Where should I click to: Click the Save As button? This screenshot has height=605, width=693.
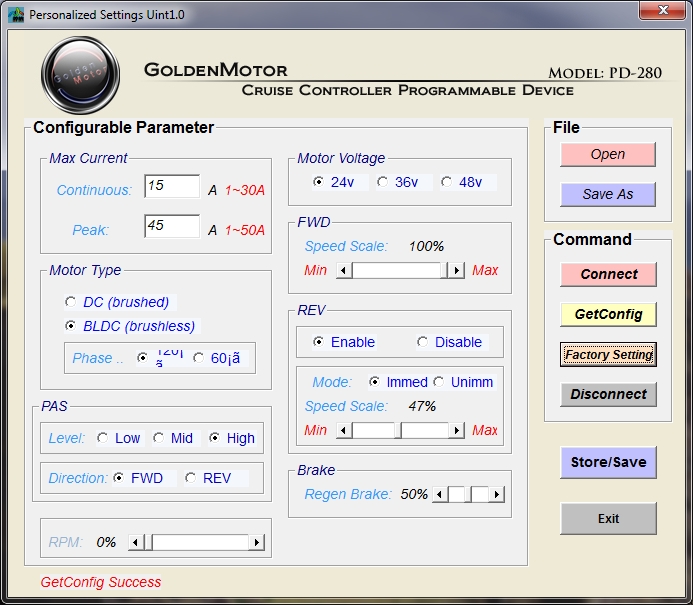click(x=608, y=194)
